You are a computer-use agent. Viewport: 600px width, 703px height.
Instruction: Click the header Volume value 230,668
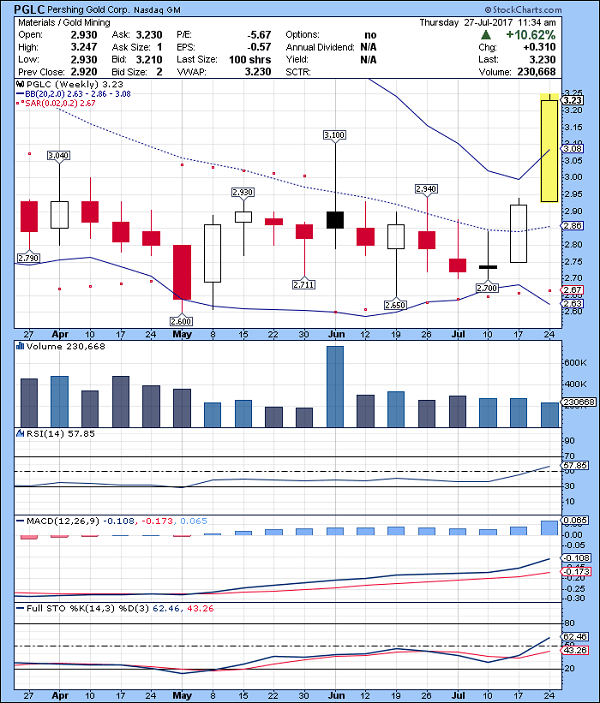536,72
